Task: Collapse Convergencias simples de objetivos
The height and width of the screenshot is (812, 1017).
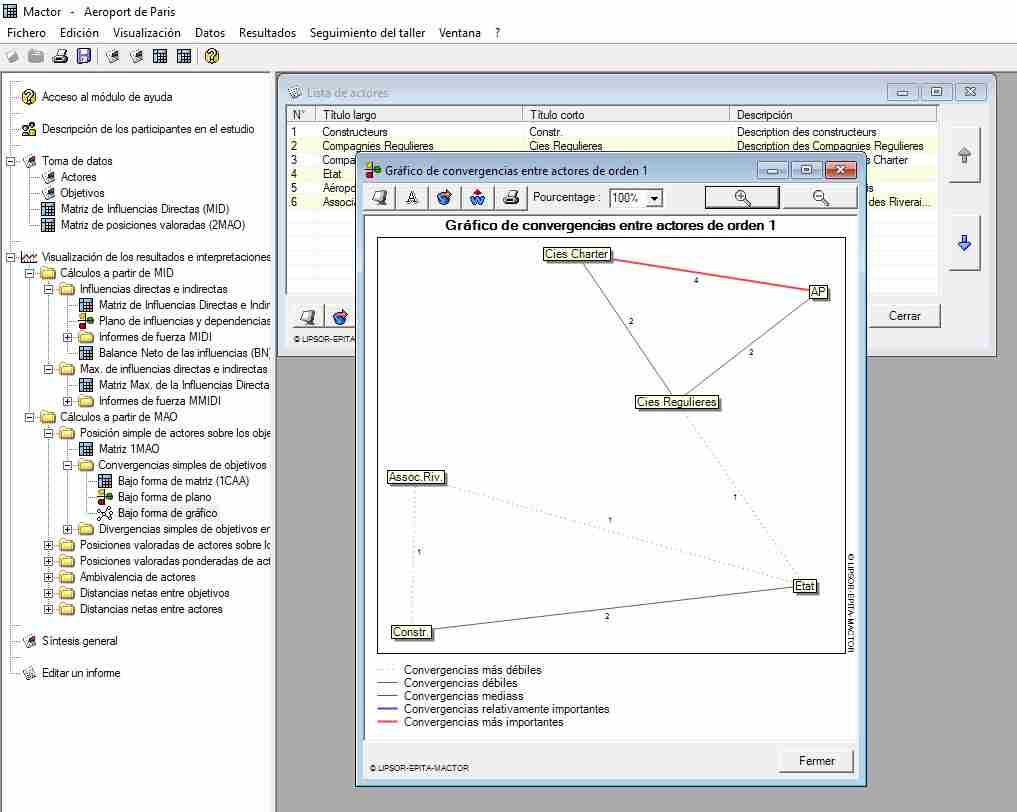Action: 67,465
